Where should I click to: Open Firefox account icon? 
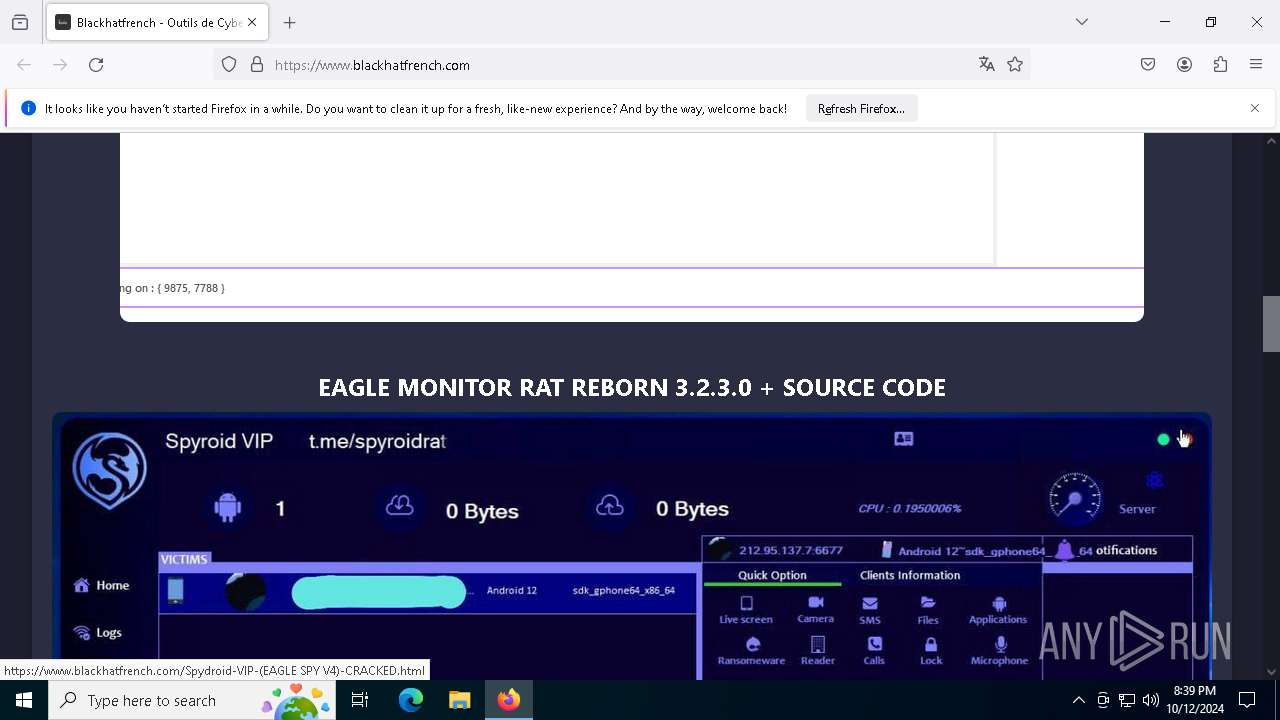pos(1184,65)
